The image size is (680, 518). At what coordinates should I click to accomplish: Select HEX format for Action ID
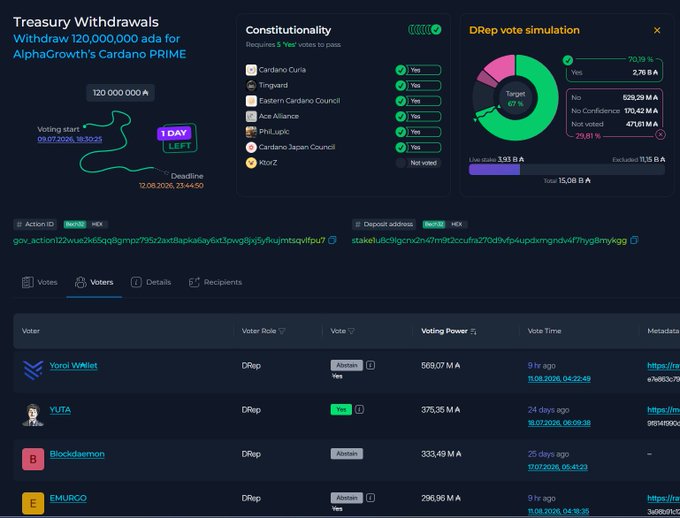click(x=97, y=224)
